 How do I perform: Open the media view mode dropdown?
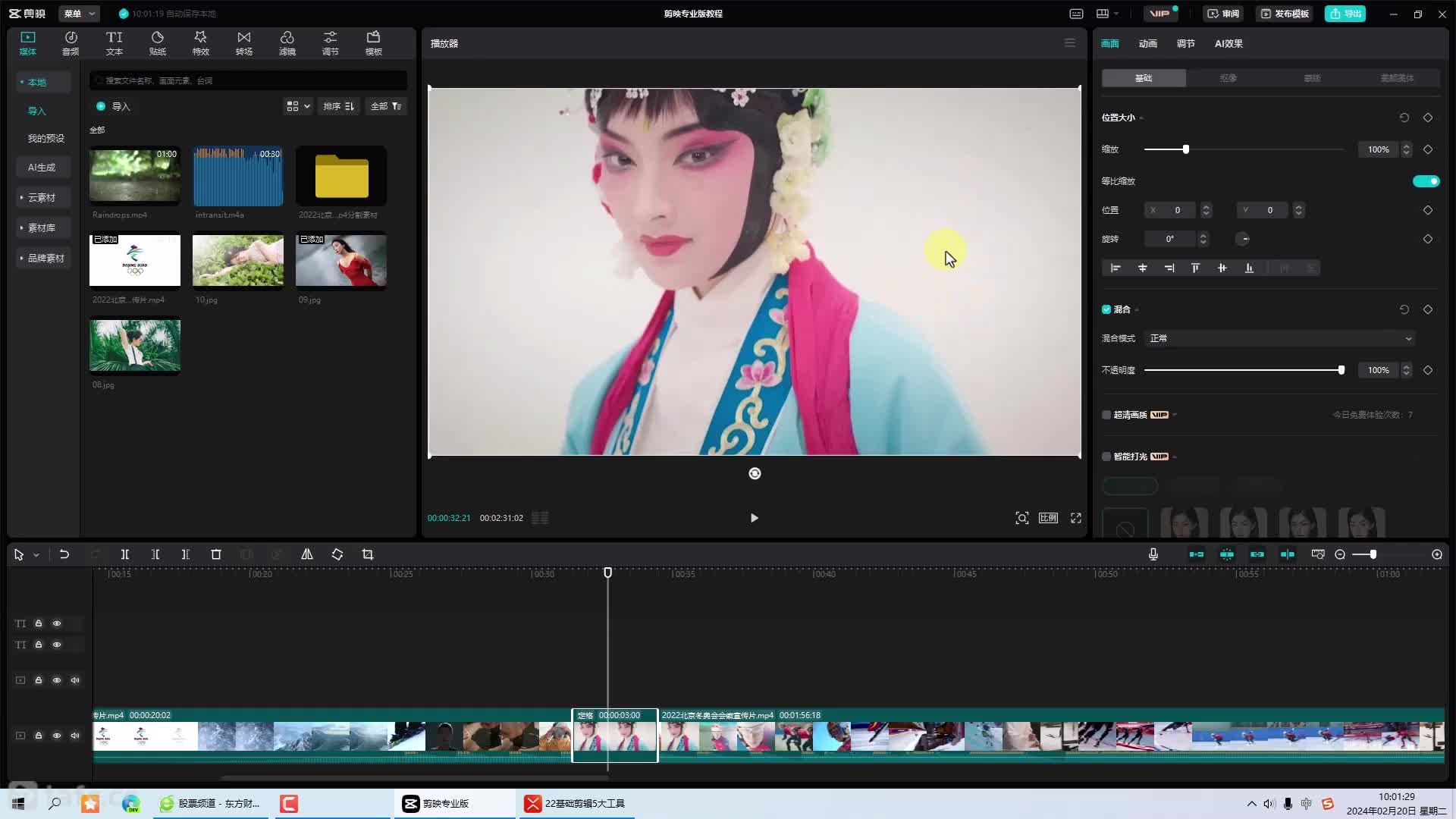298,106
